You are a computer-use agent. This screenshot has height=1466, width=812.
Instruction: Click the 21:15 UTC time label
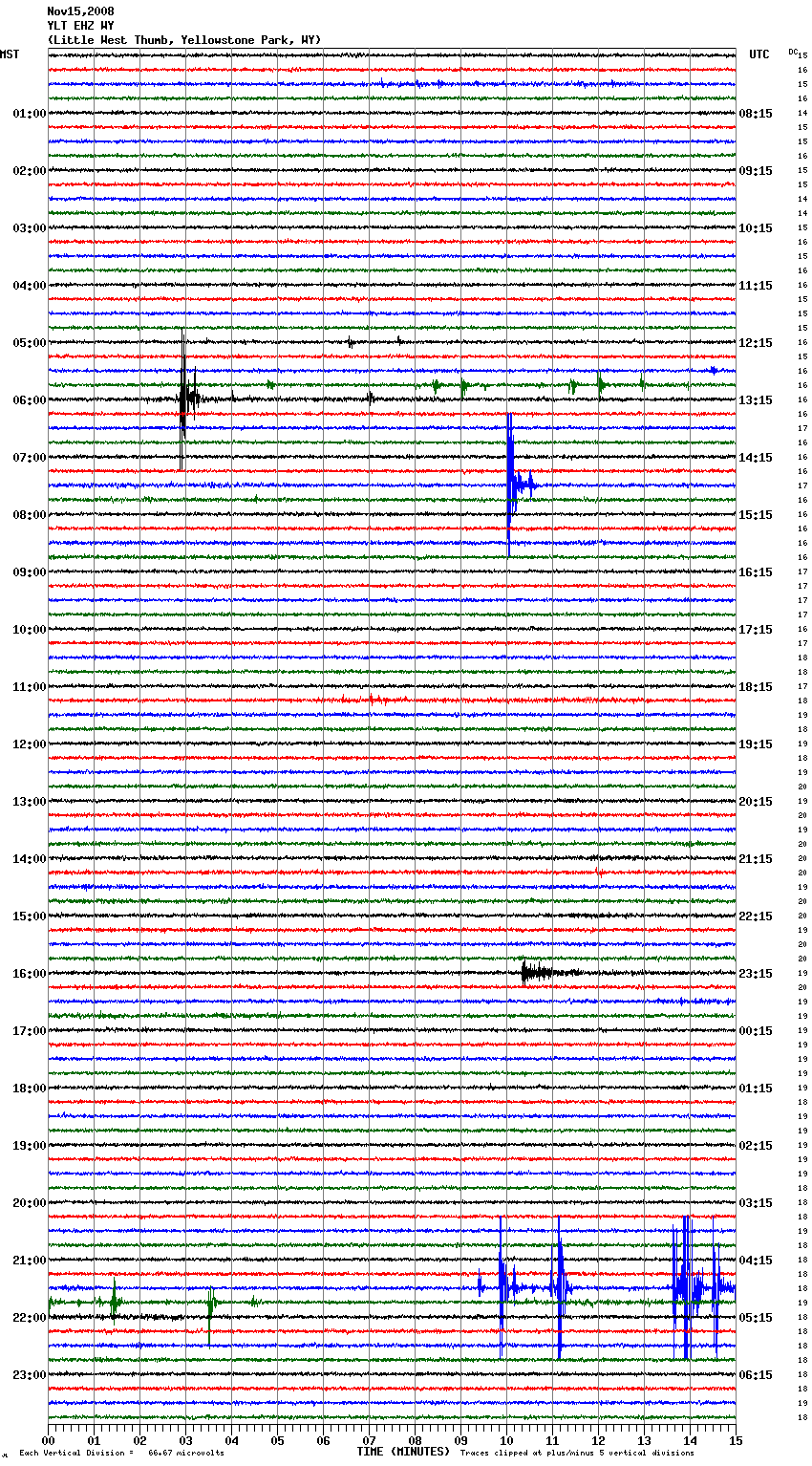(x=756, y=859)
